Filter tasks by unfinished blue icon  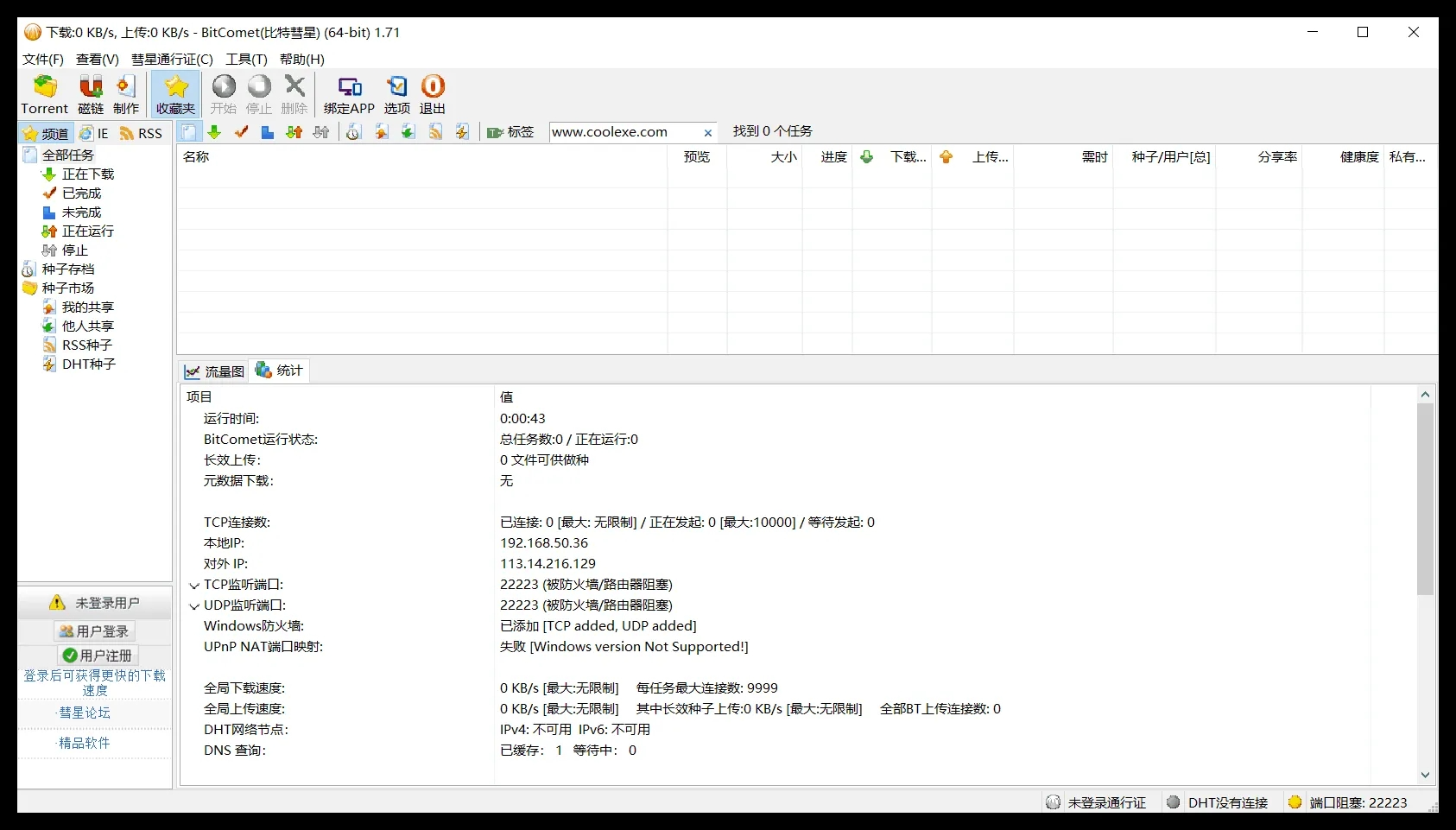coord(268,132)
